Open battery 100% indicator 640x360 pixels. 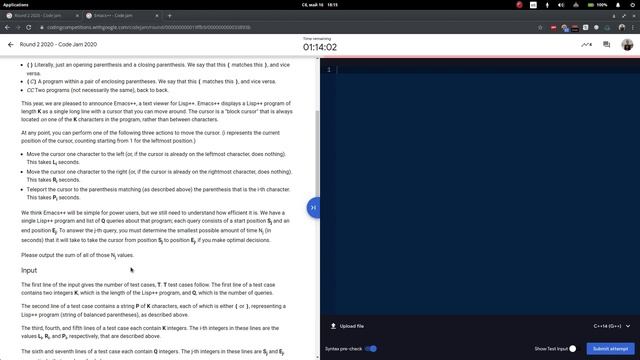598,5
